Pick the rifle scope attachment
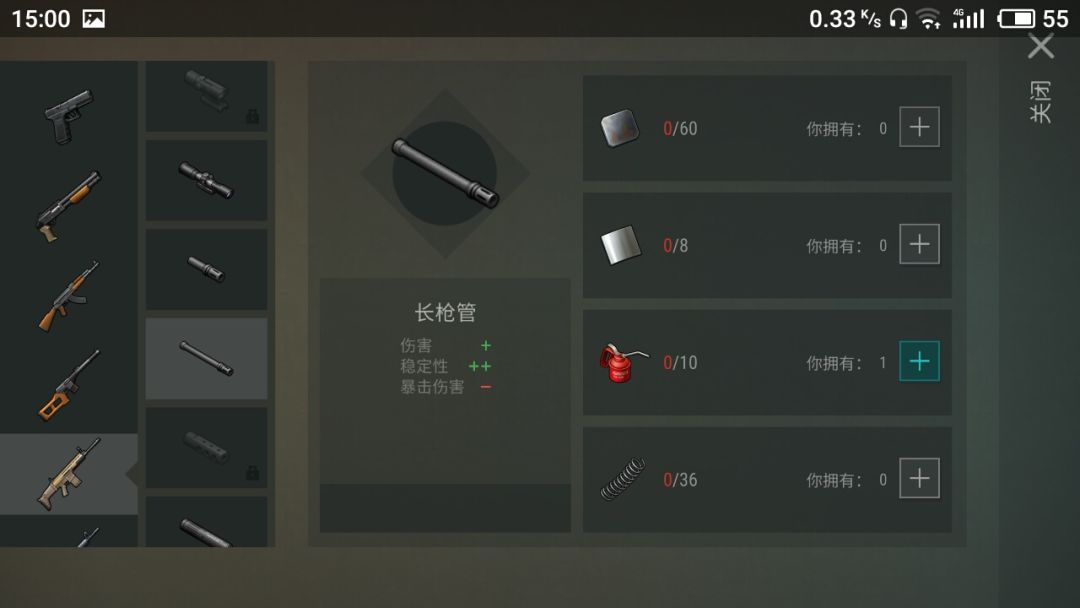The height and width of the screenshot is (608, 1080). point(207,180)
